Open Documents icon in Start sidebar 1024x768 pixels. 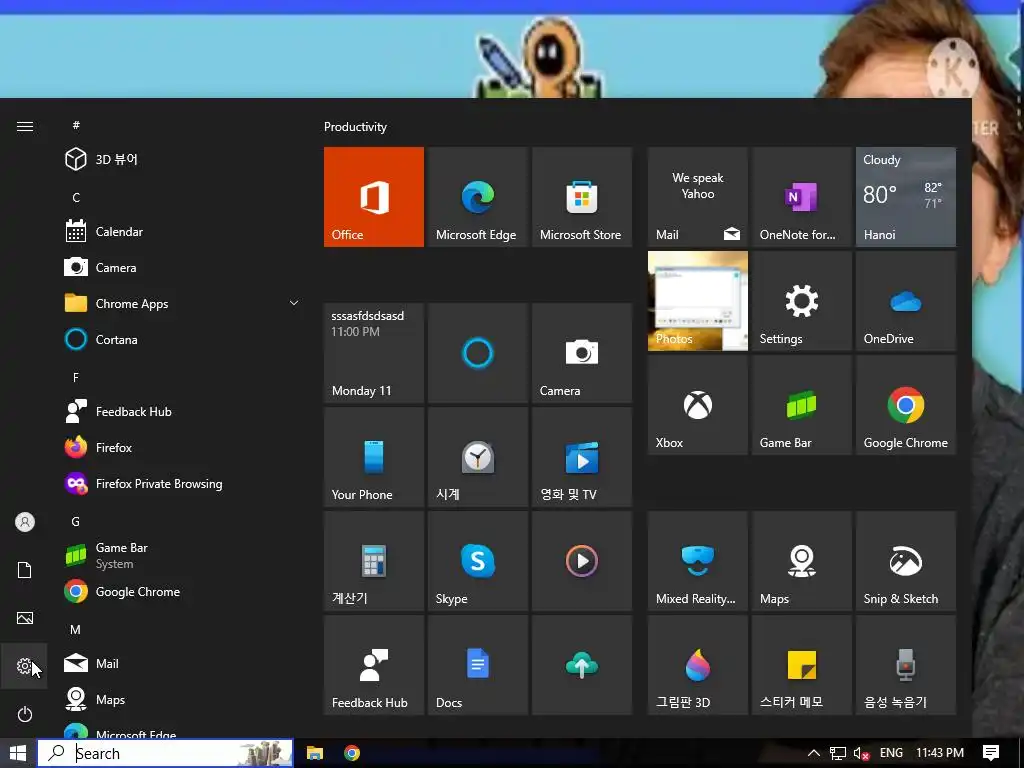25,570
